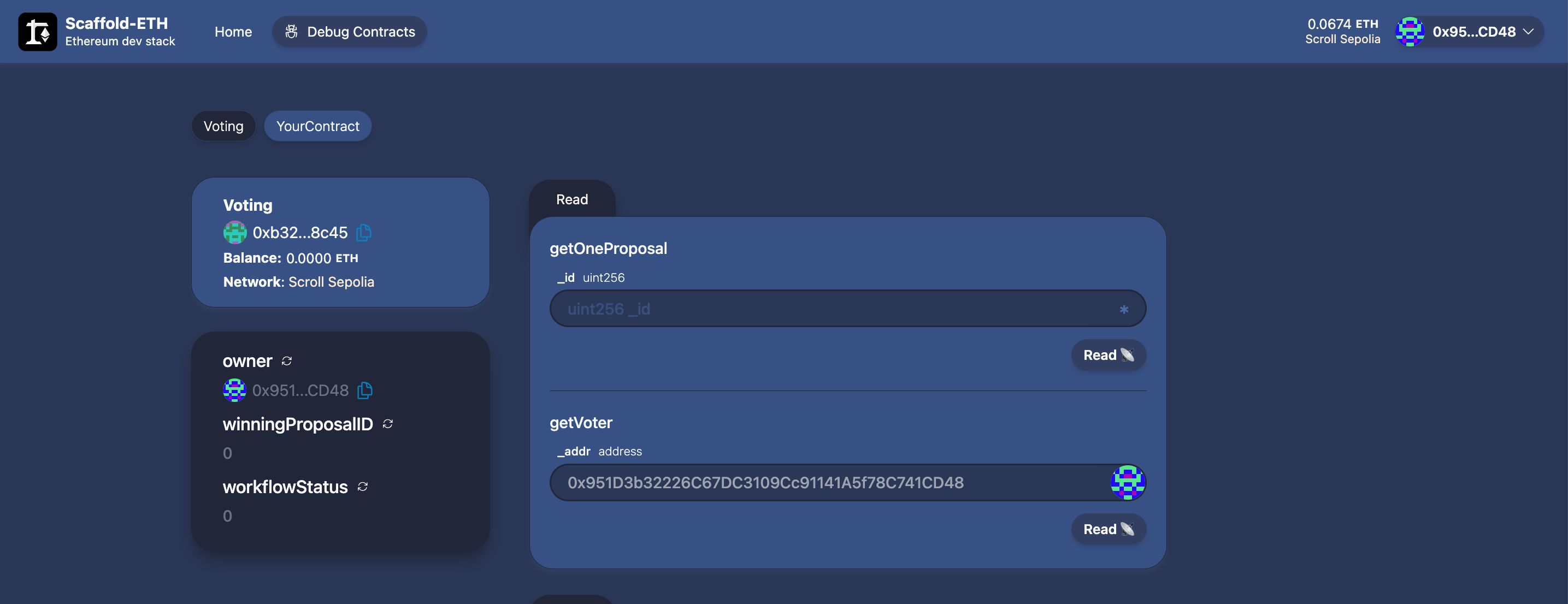Image resolution: width=1568 pixels, height=604 pixels.
Task: Click the Read button for getOneProposal
Action: (x=1109, y=354)
